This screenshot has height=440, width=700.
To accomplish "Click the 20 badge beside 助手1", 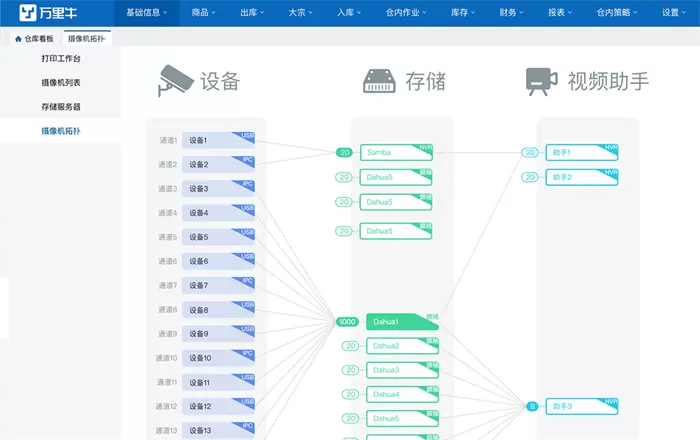I will pyautogui.click(x=530, y=153).
